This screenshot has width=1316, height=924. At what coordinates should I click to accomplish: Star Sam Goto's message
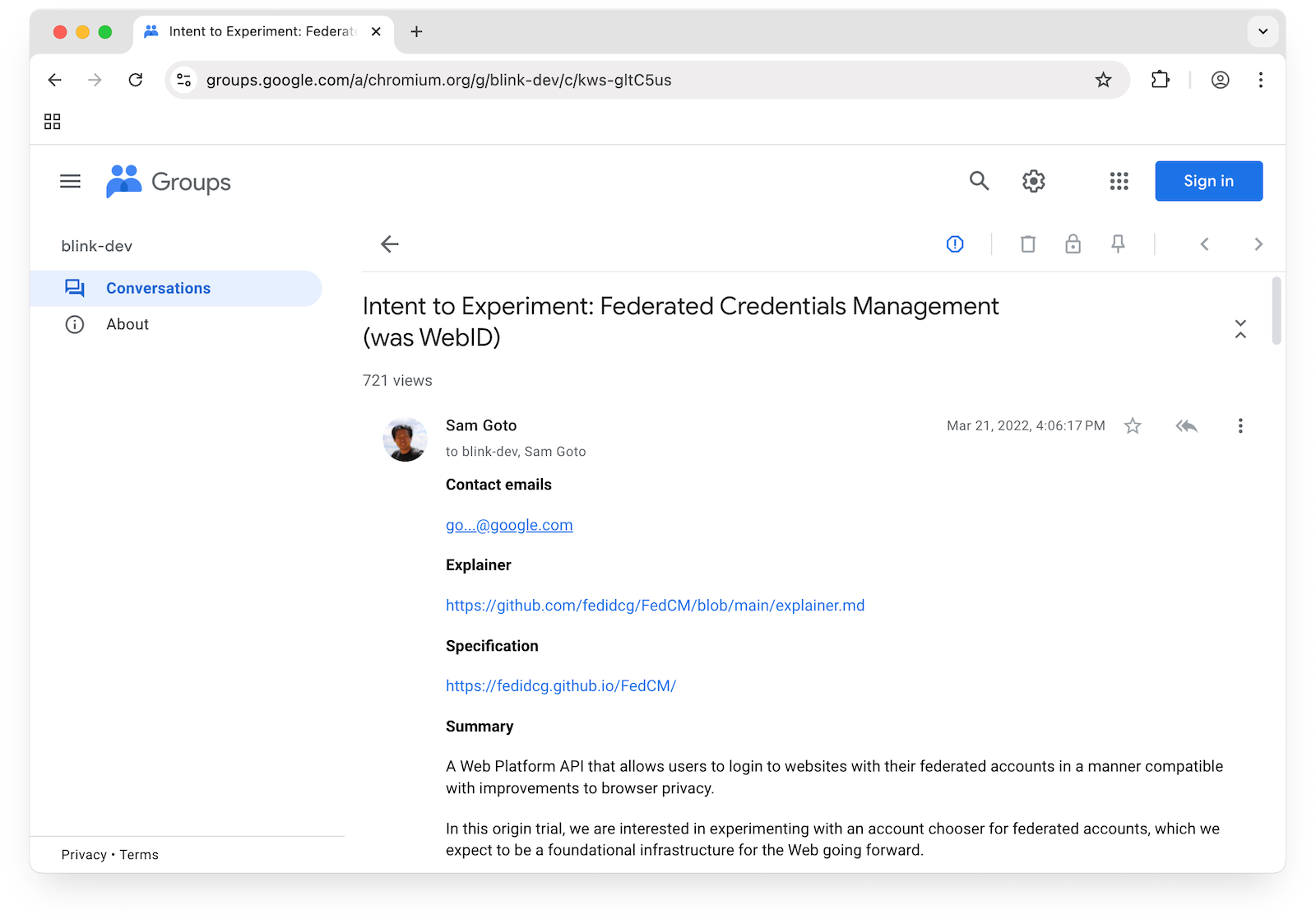coord(1133,426)
